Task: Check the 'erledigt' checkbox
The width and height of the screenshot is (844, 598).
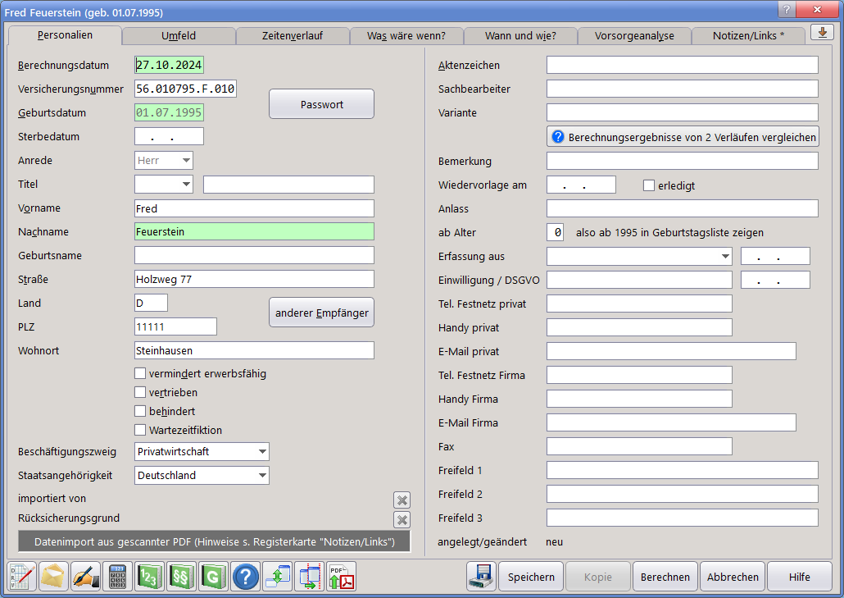Action: (x=649, y=186)
